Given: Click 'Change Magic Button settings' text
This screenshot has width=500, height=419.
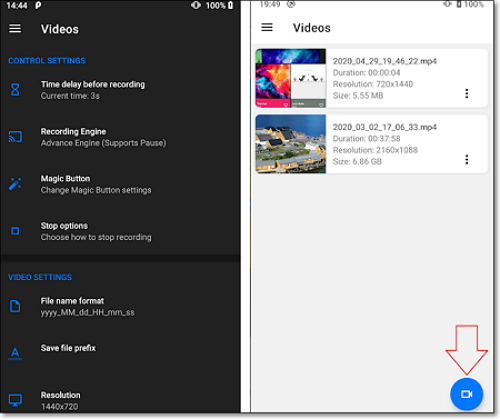Looking at the screenshot, I should click(96, 190).
